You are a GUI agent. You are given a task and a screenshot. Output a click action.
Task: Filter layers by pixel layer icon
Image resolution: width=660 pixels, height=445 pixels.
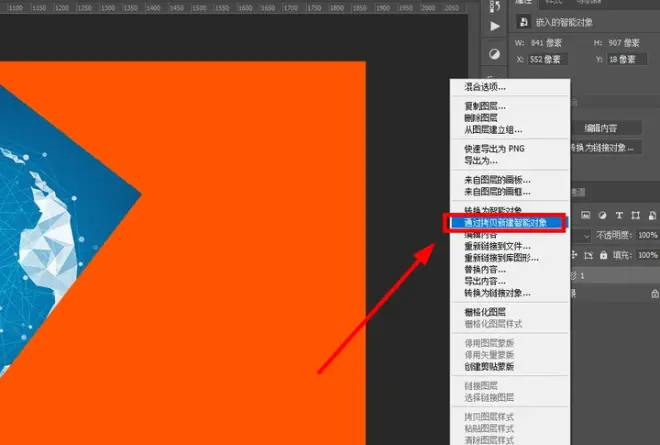[585, 215]
